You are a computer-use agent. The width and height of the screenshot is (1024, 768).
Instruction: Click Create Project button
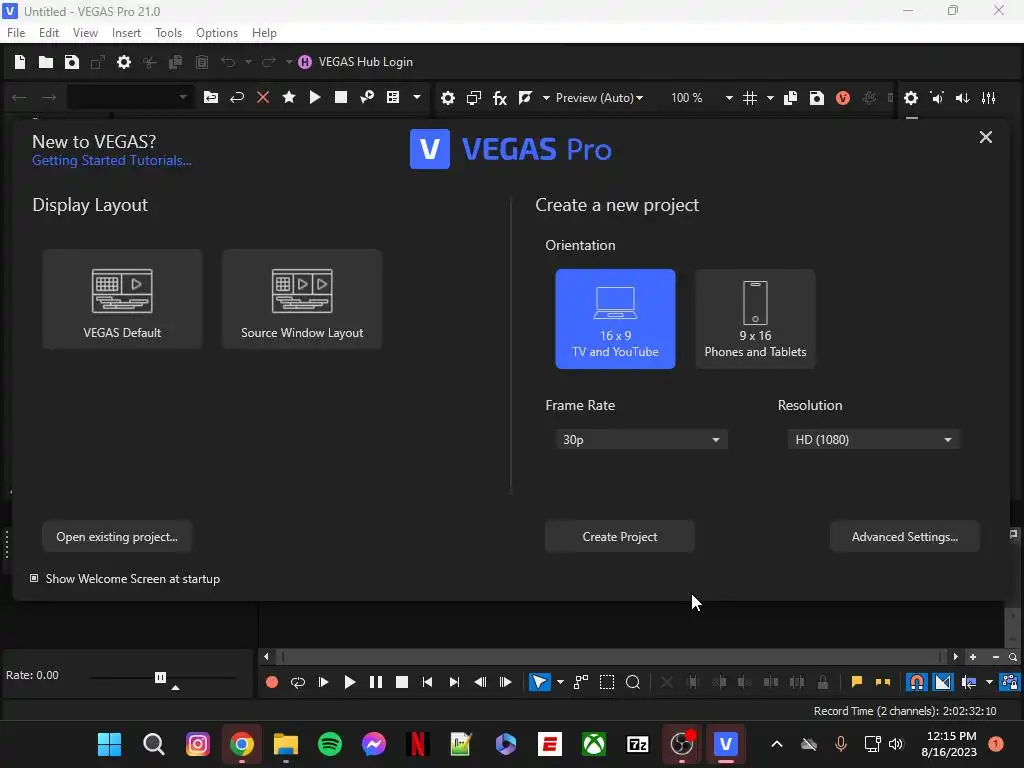620,537
